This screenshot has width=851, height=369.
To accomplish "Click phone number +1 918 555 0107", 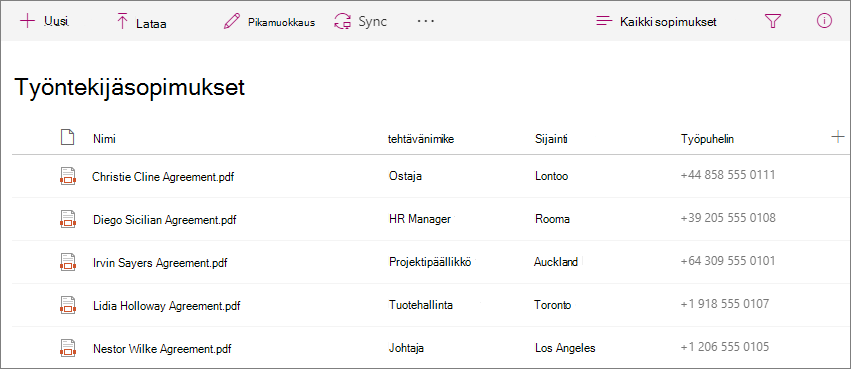I will [x=725, y=304].
